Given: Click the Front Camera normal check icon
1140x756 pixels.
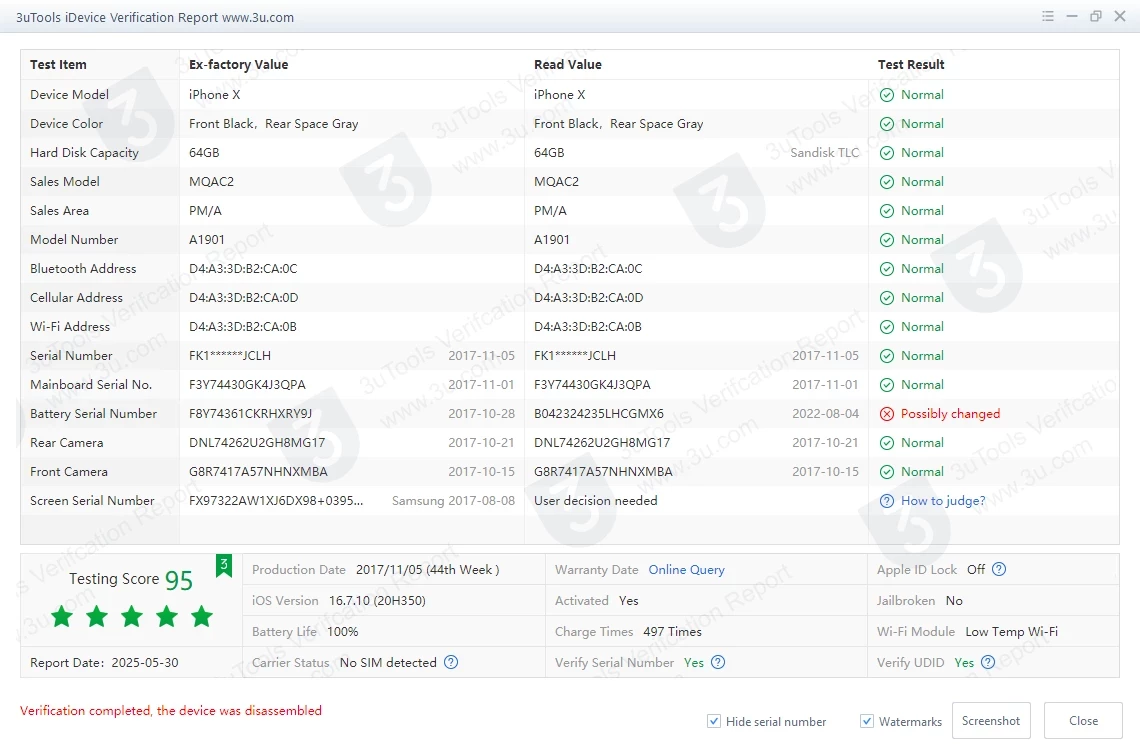Looking at the screenshot, I should coord(887,472).
